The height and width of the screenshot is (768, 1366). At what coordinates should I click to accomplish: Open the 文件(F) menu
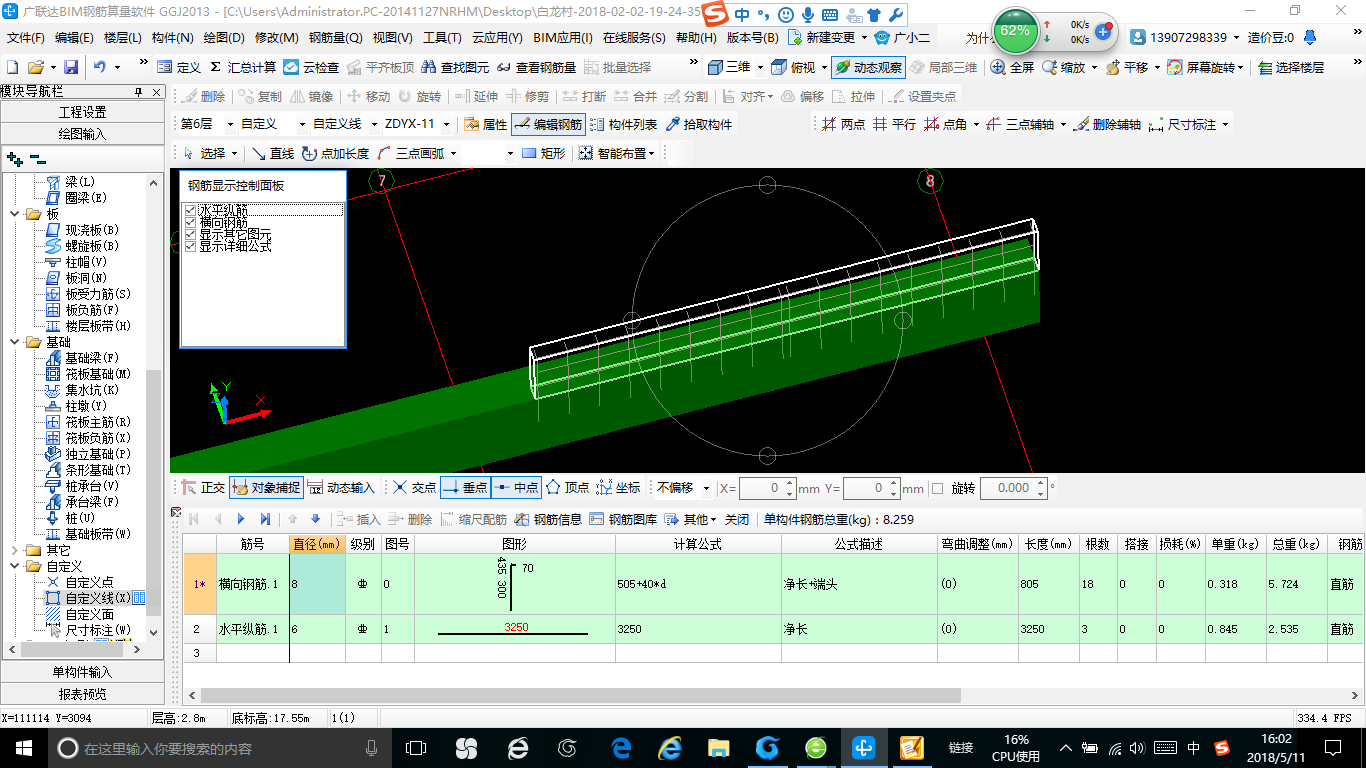(26, 38)
